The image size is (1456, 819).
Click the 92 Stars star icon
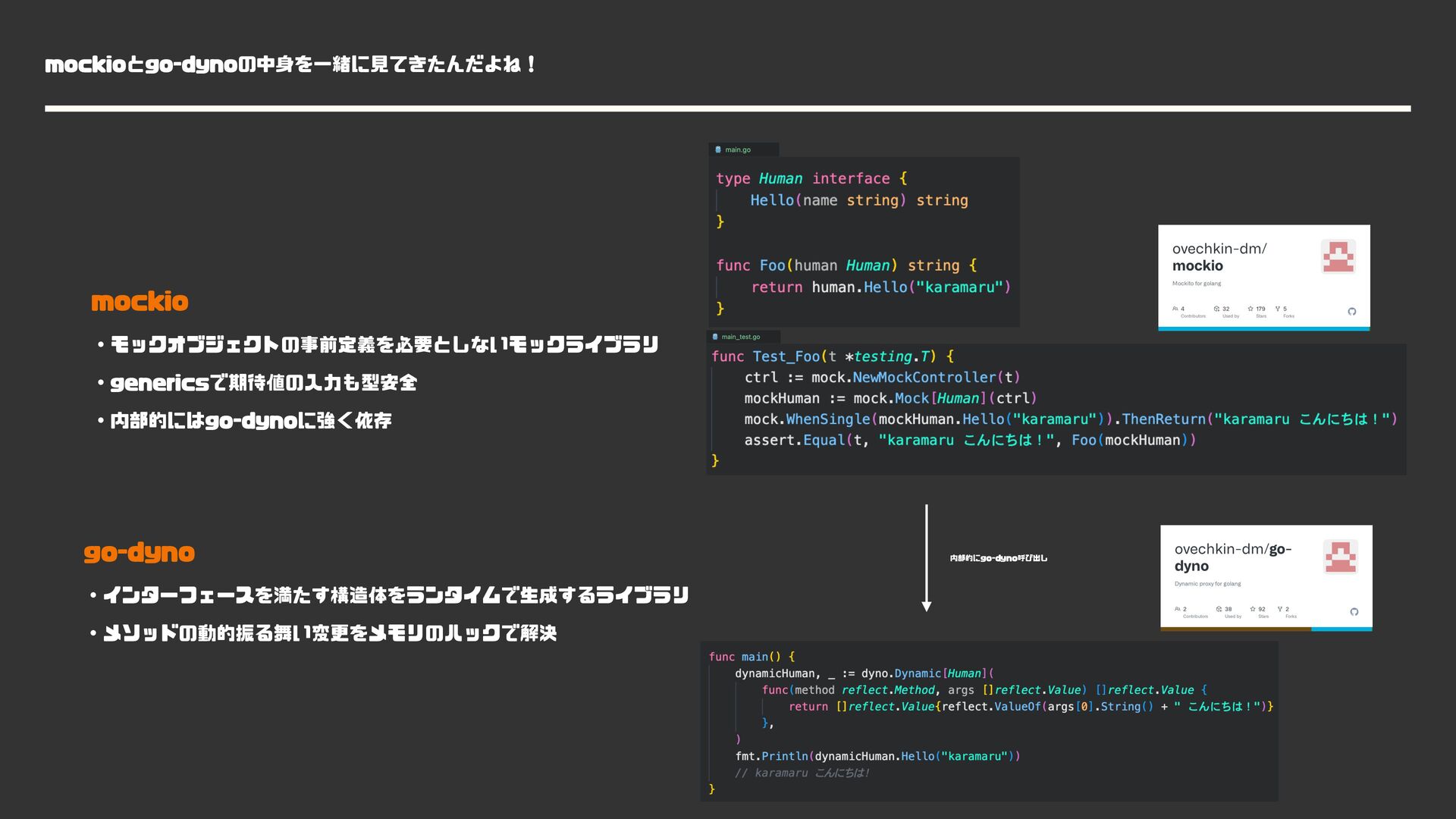pyautogui.click(x=1253, y=609)
